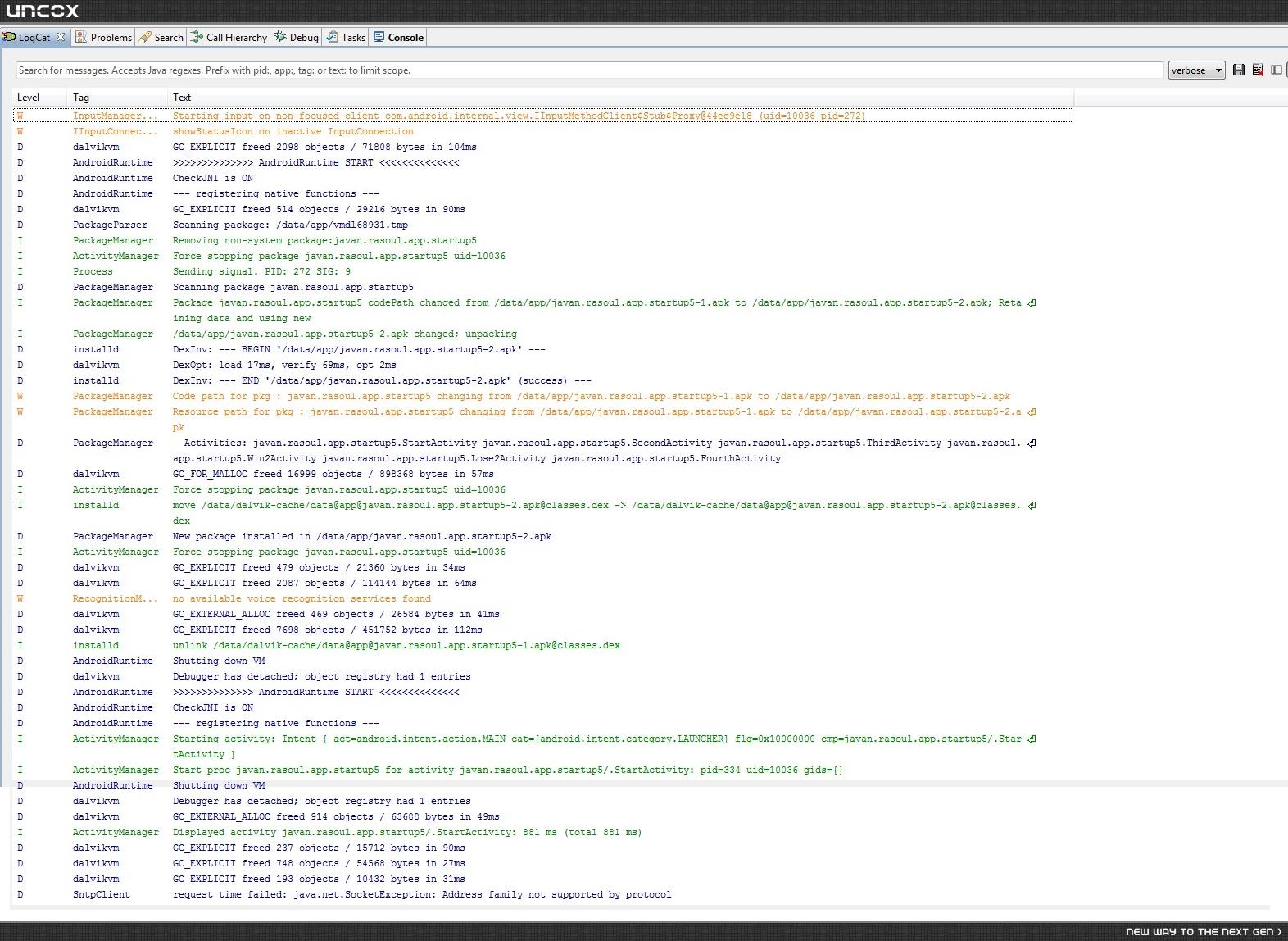Select 'Scanning package: /data/app/vmdl68931.tmp' row
The image size is (1288, 941).
click(543, 225)
